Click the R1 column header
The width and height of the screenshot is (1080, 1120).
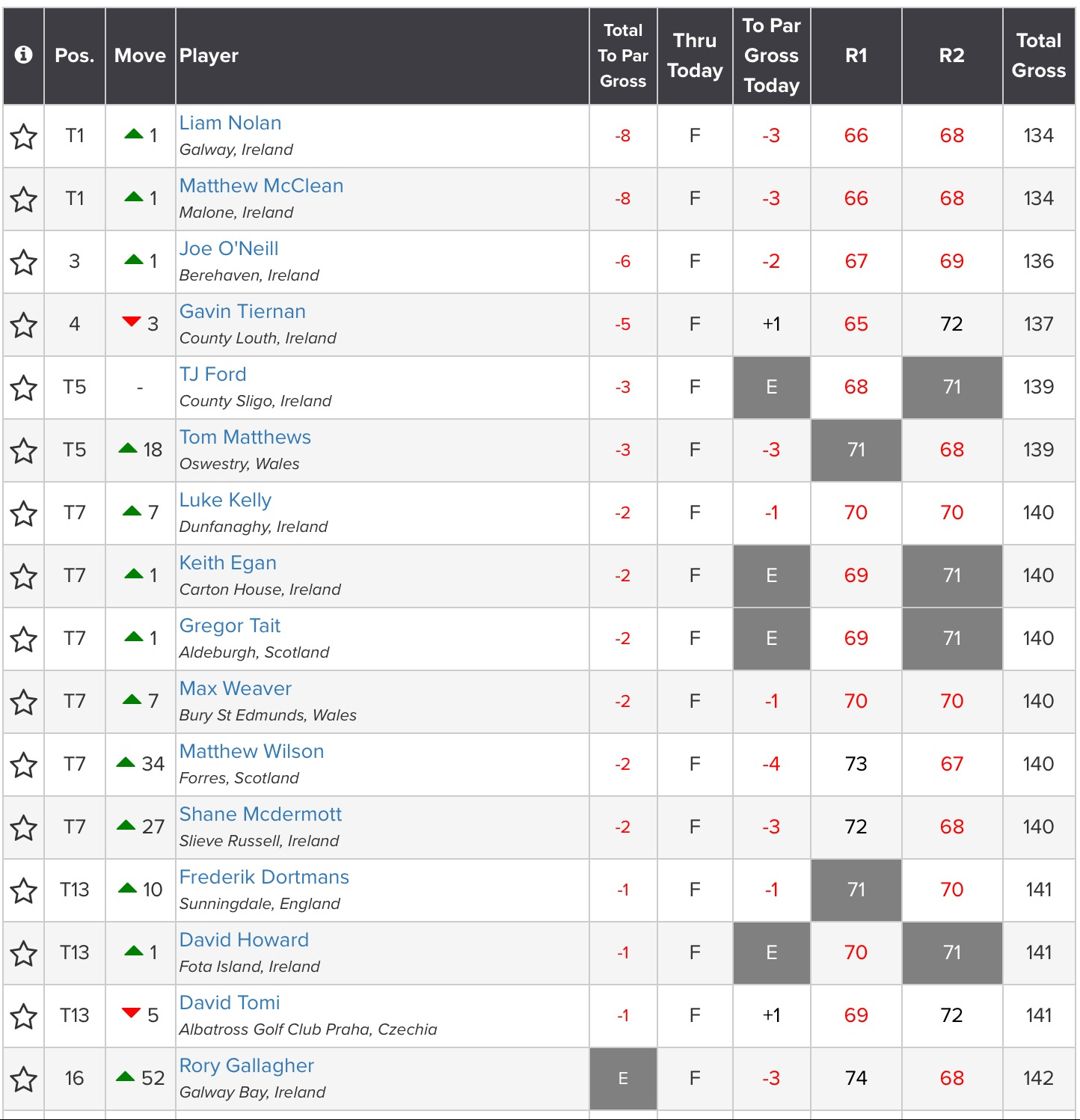click(856, 55)
